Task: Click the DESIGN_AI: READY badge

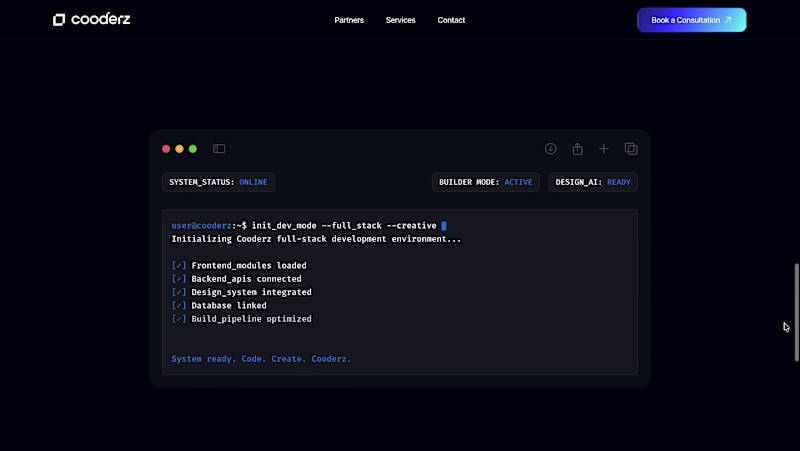Action: point(593,182)
